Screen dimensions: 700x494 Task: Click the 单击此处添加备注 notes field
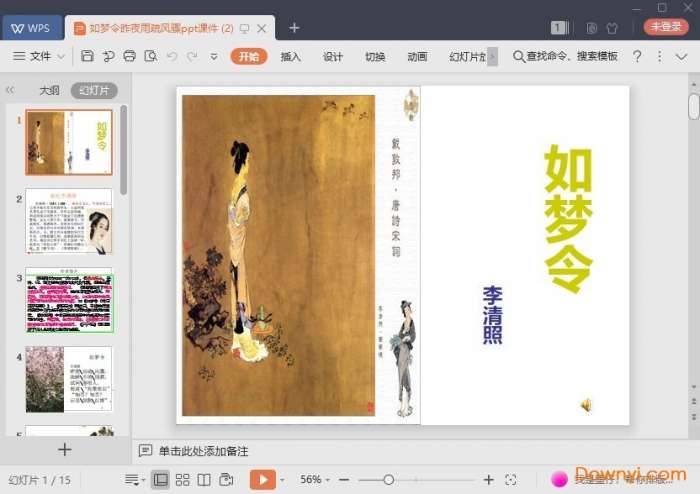coord(203,451)
